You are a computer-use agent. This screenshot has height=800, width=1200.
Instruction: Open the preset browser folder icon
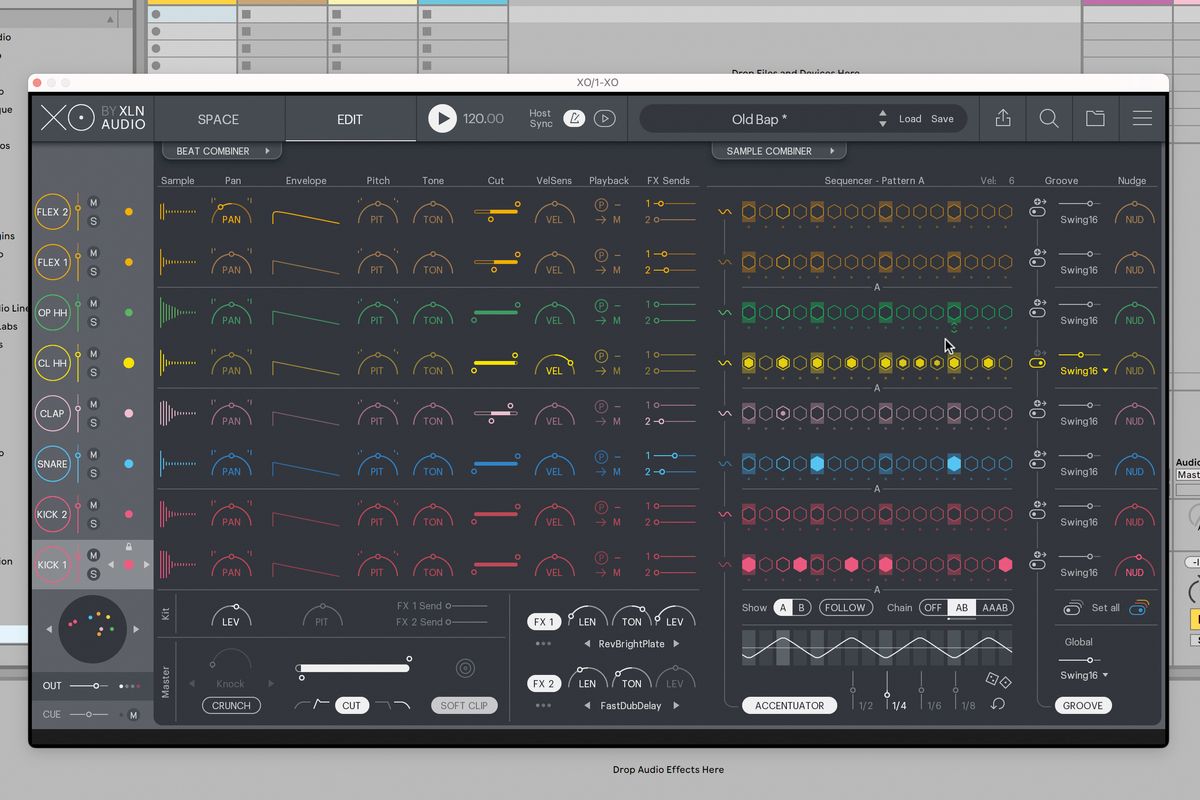click(1095, 118)
